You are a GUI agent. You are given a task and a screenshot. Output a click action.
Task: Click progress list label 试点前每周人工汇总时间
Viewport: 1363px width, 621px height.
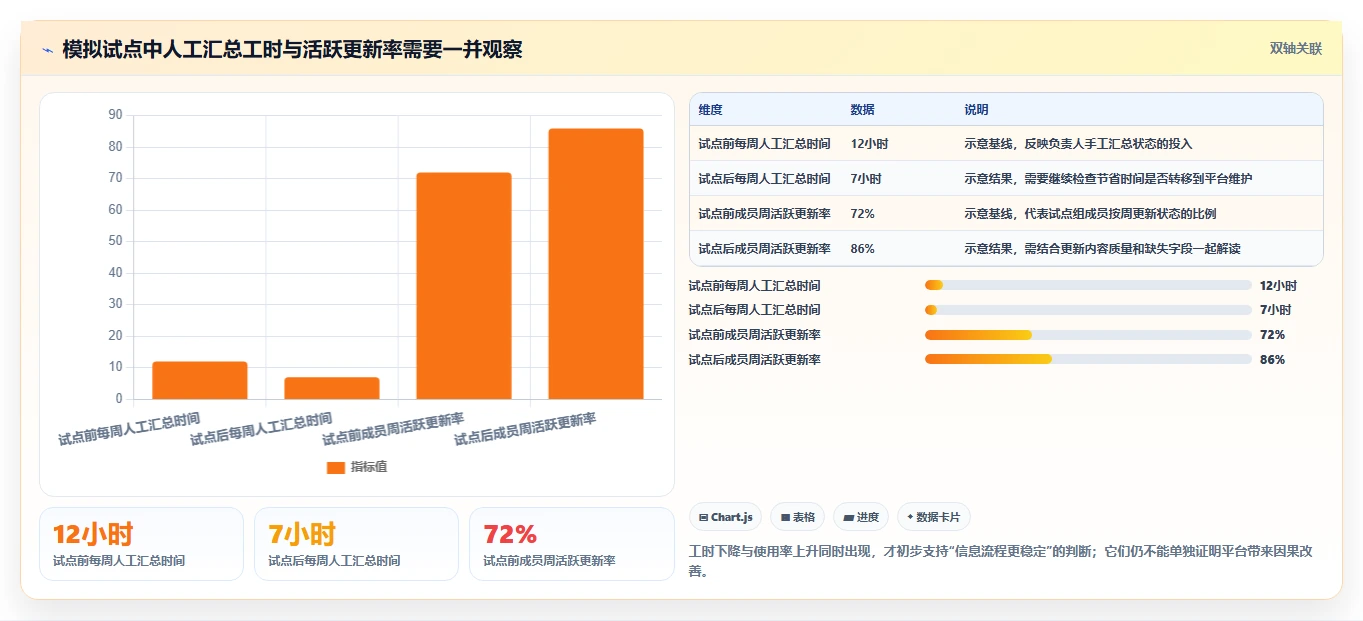(754, 285)
